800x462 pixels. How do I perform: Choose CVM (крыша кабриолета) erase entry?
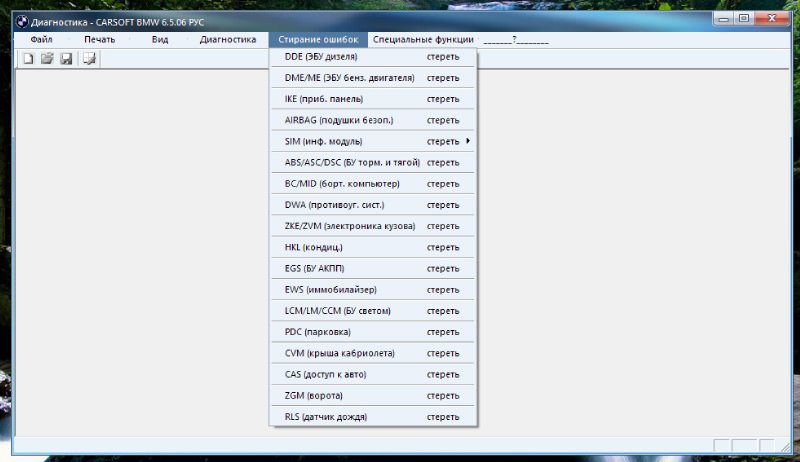click(373, 353)
